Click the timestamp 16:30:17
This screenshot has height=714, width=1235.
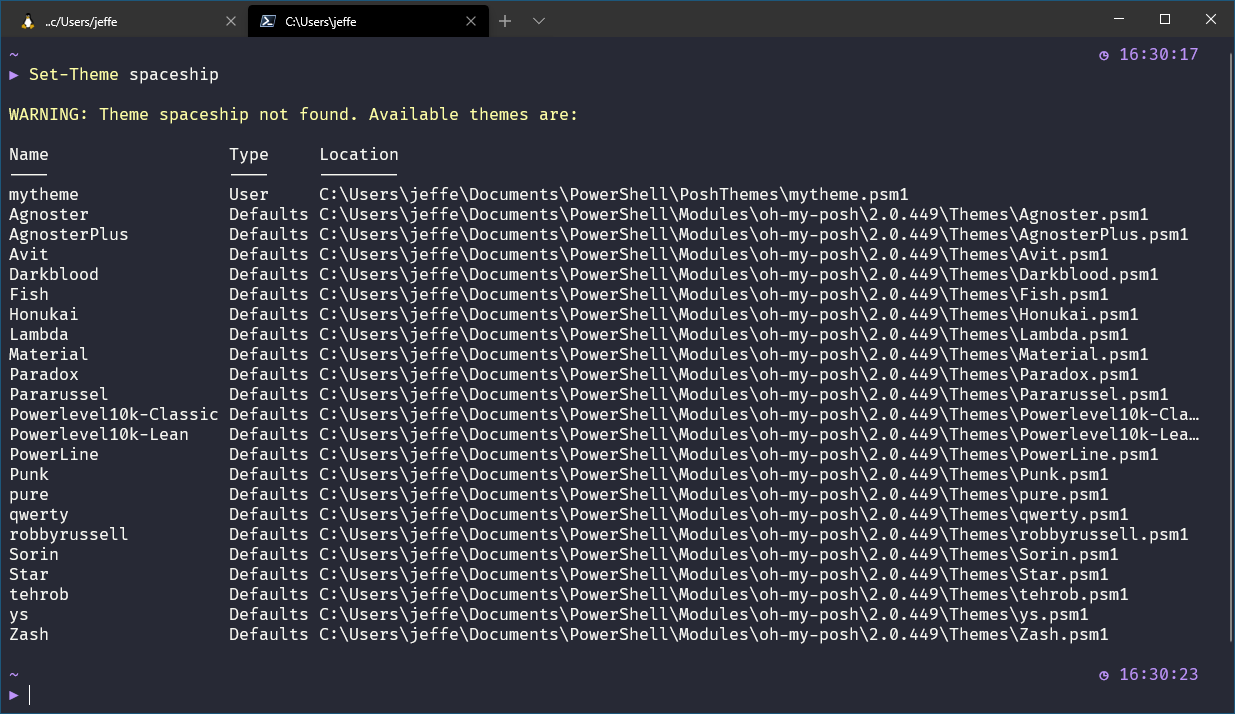1158,55
